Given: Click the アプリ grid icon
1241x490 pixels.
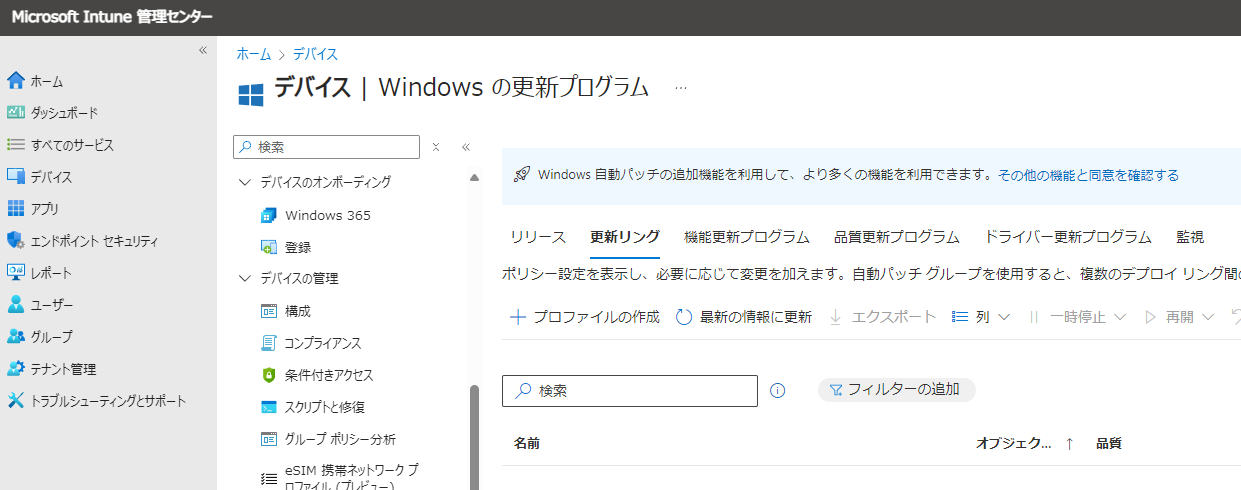Looking at the screenshot, I should pos(15,209).
